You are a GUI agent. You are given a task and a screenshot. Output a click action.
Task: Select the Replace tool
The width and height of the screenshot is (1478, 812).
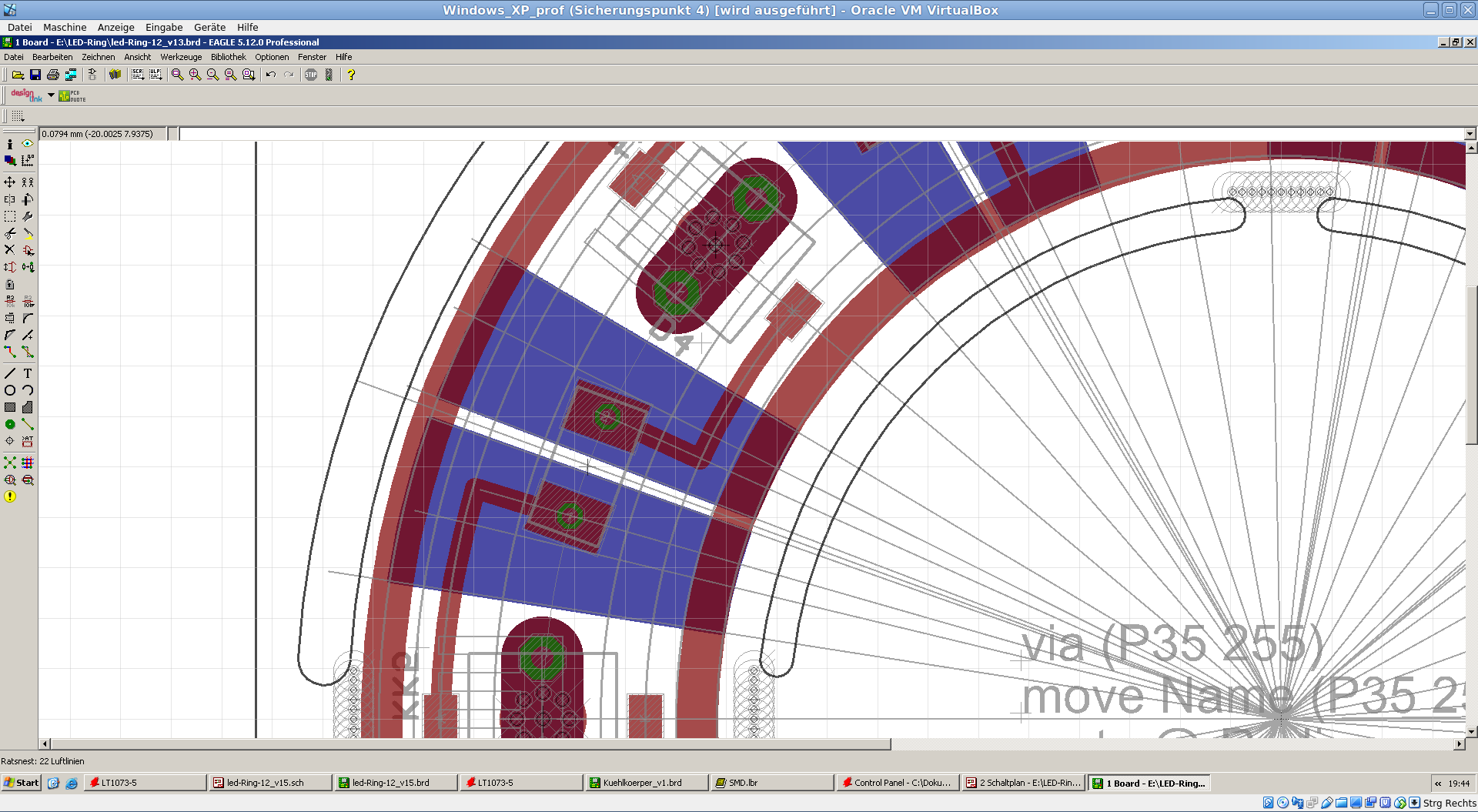28,267
